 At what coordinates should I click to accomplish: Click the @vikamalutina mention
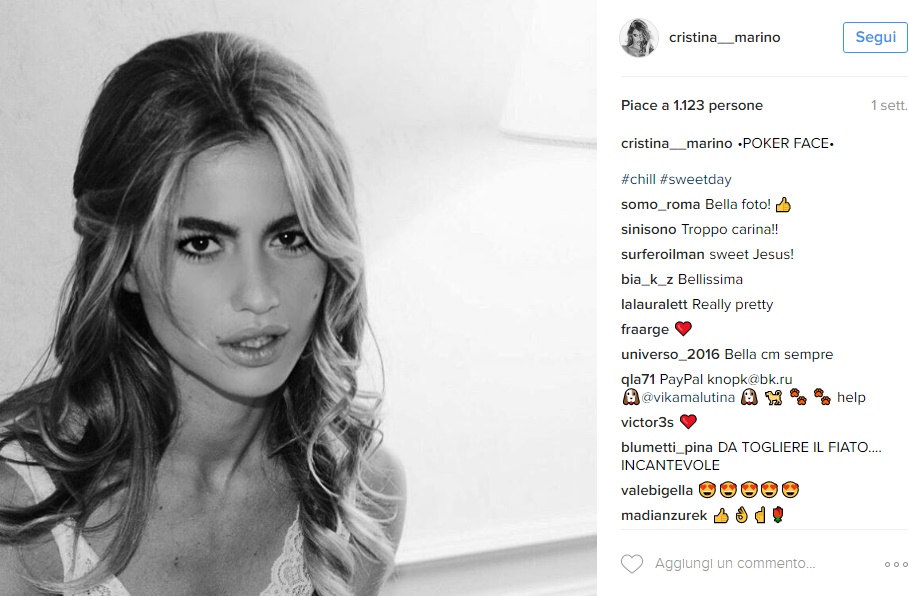click(x=688, y=398)
